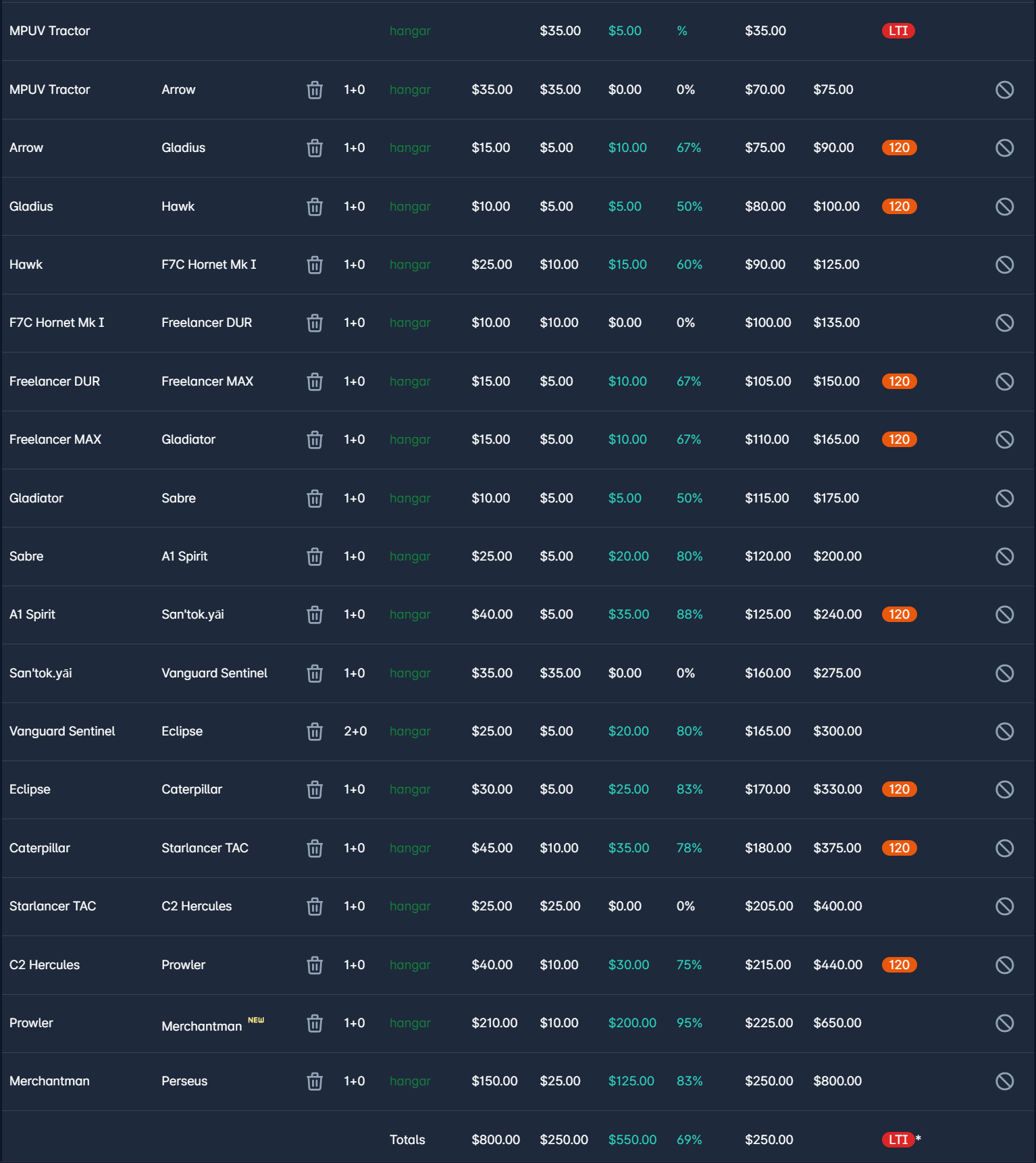Delete the MPUV Tractor to Arrow upgrade
The height and width of the screenshot is (1163, 1036).
[315, 90]
